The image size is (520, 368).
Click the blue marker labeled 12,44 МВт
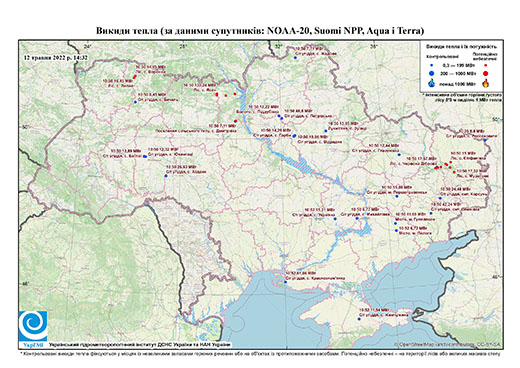pos(399,155)
